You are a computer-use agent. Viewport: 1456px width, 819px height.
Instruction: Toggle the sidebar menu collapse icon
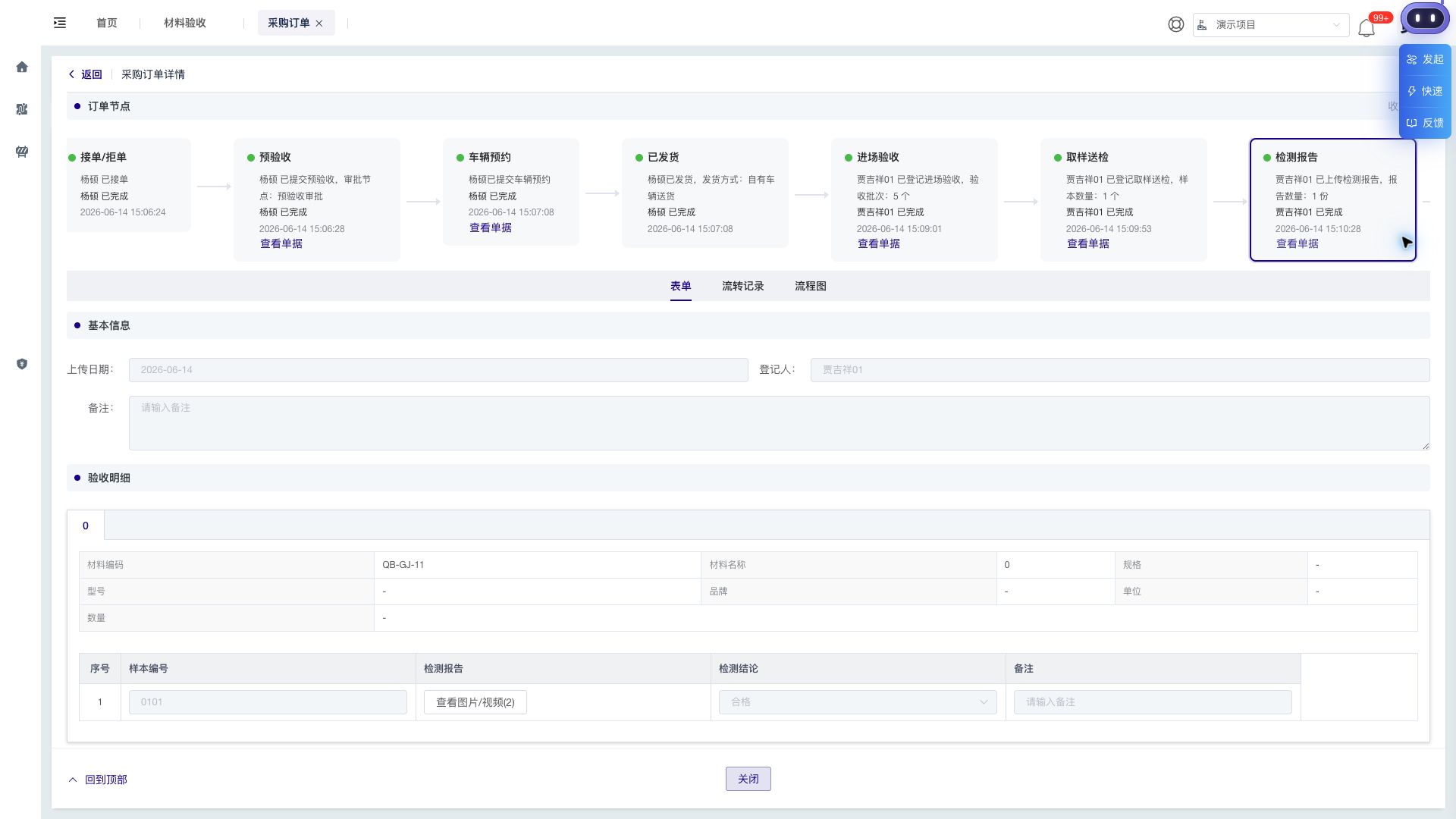click(x=60, y=23)
